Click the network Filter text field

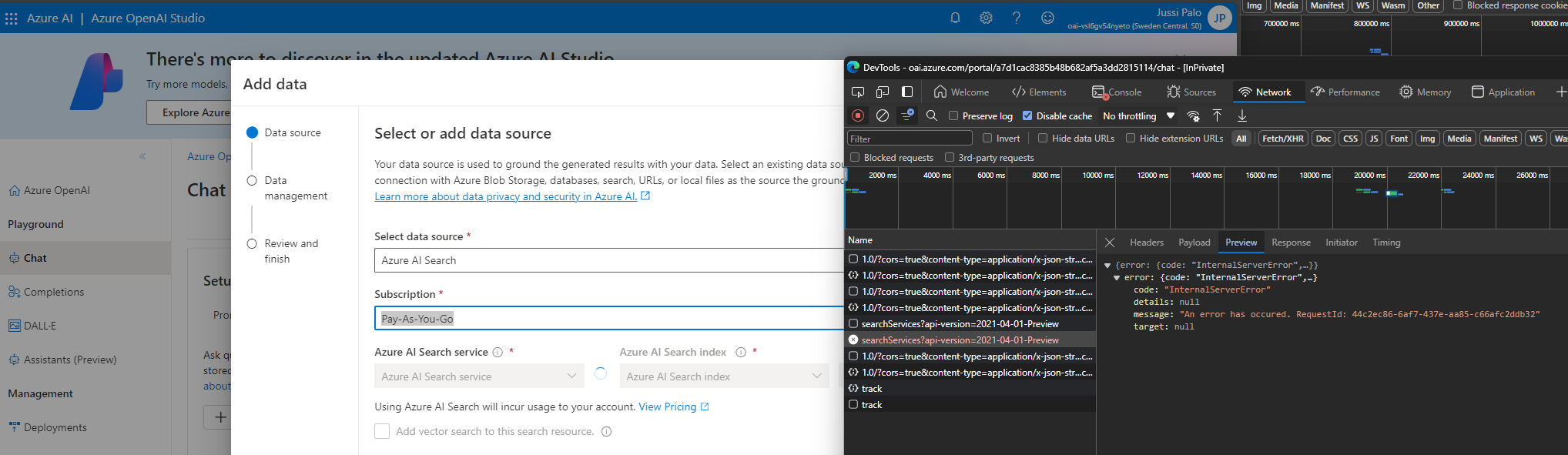910,139
